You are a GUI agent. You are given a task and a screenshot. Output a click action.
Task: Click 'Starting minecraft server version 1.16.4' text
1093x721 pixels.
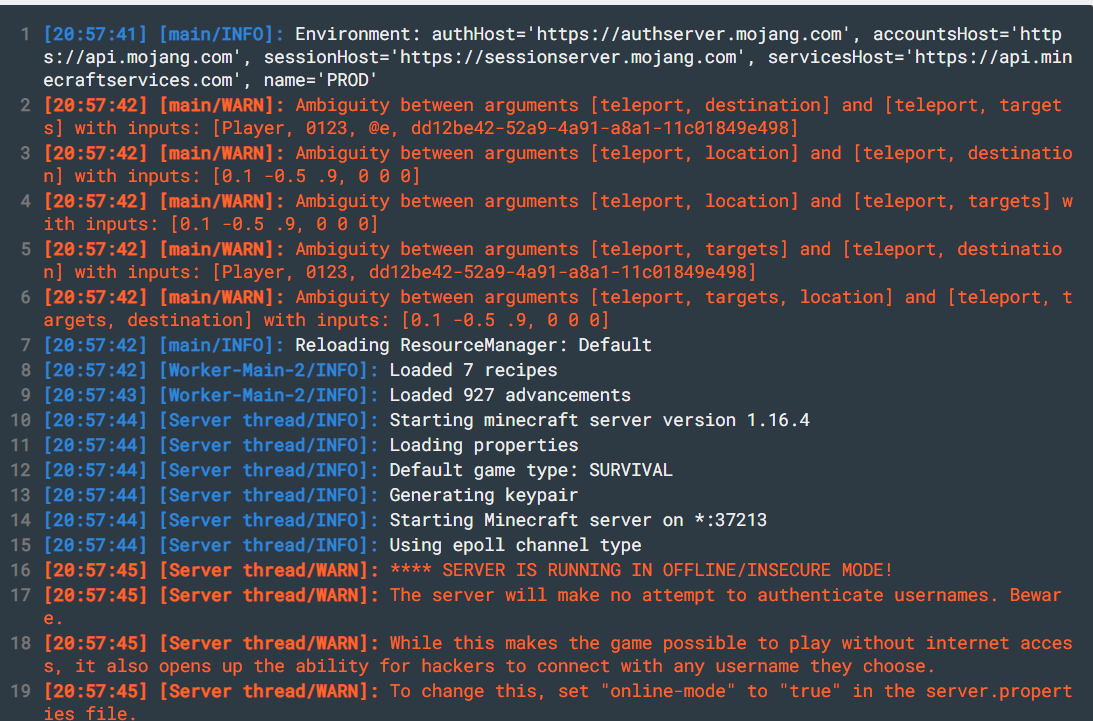coord(599,420)
